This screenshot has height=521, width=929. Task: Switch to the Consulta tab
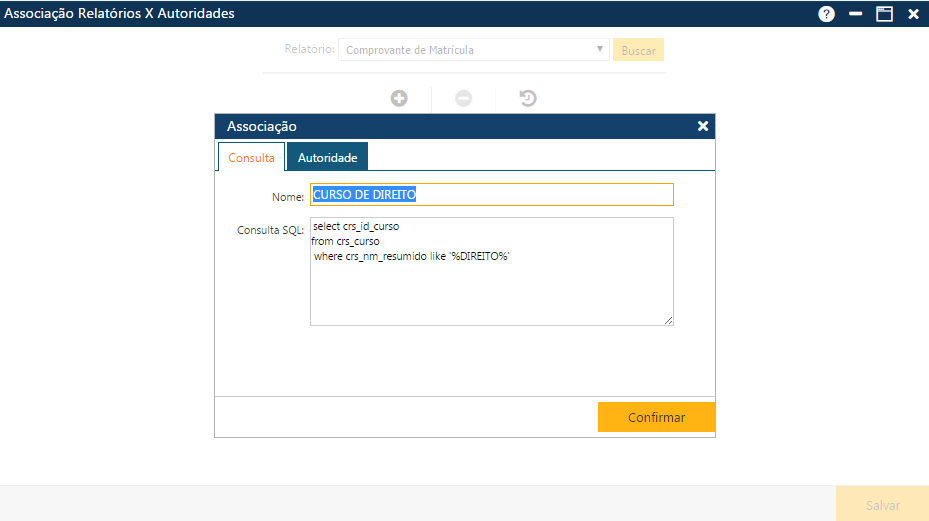[251, 158]
